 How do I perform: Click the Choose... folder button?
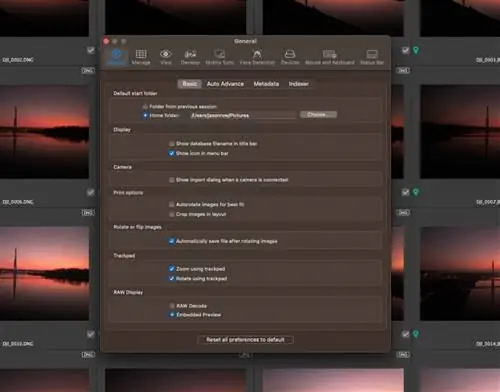coord(318,115)
